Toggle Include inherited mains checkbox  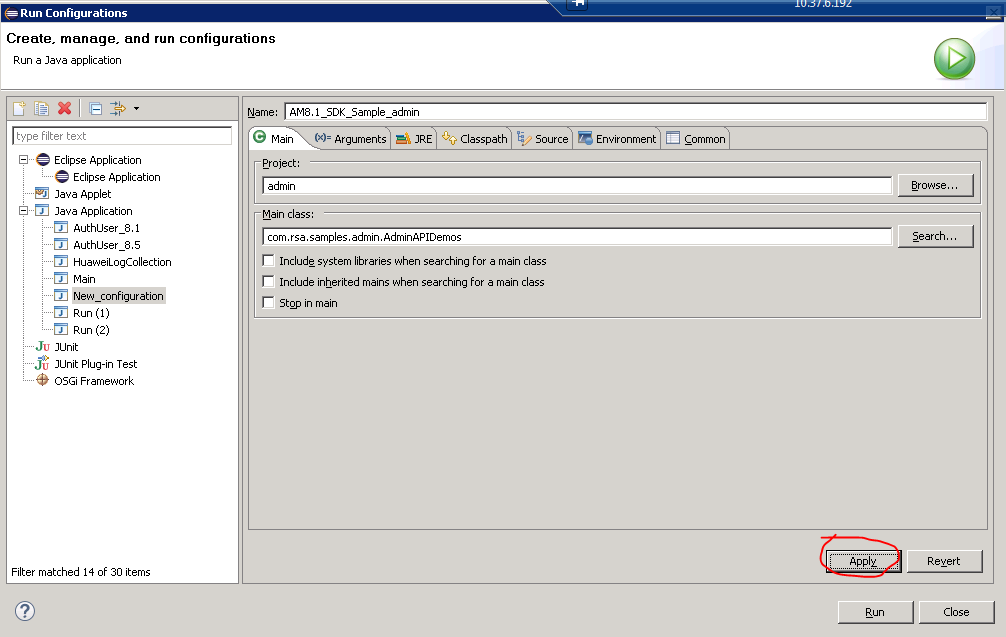tap(268, 282)
